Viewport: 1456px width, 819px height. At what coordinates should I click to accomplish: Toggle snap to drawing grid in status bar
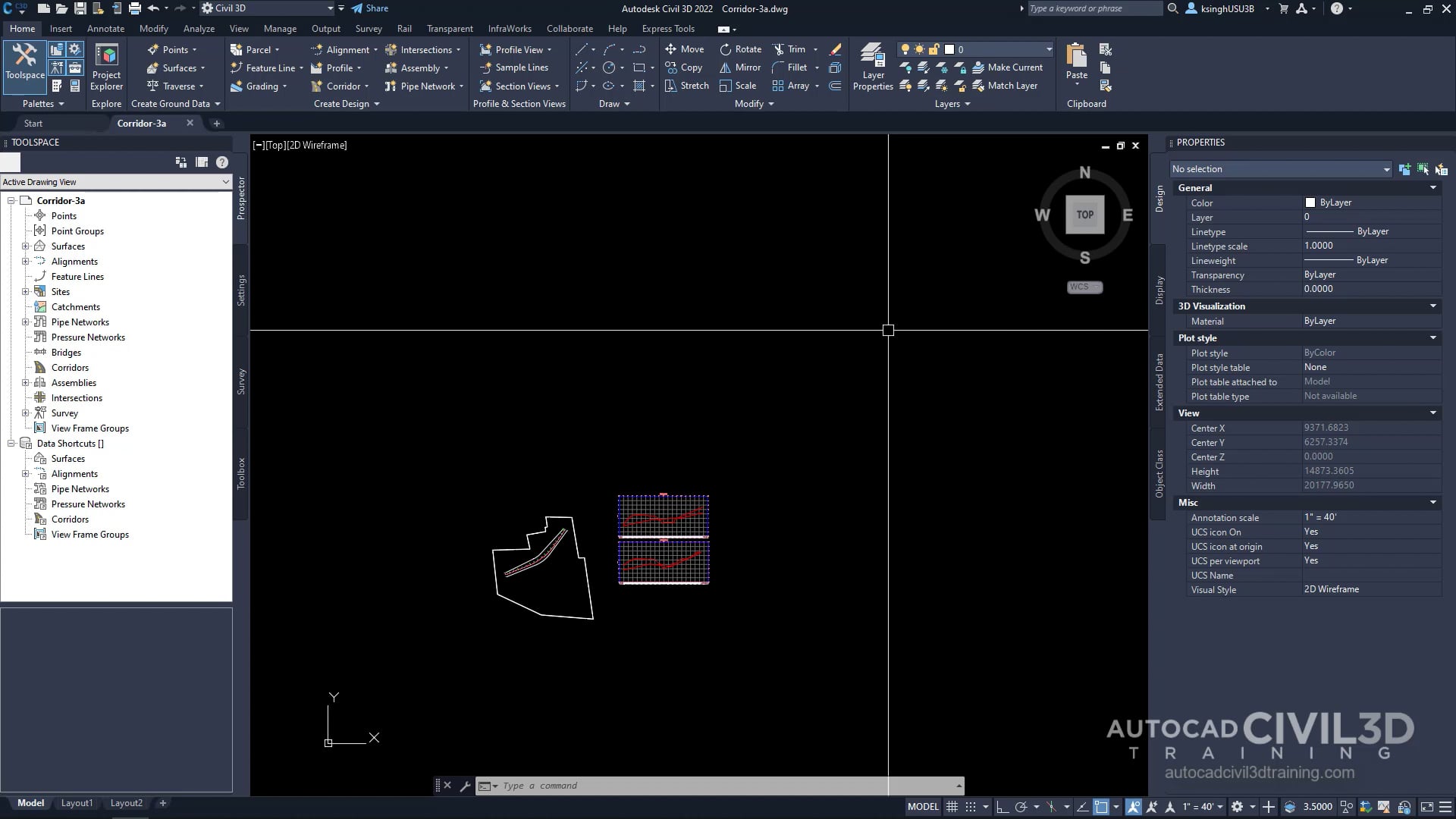tap(971, 806)
